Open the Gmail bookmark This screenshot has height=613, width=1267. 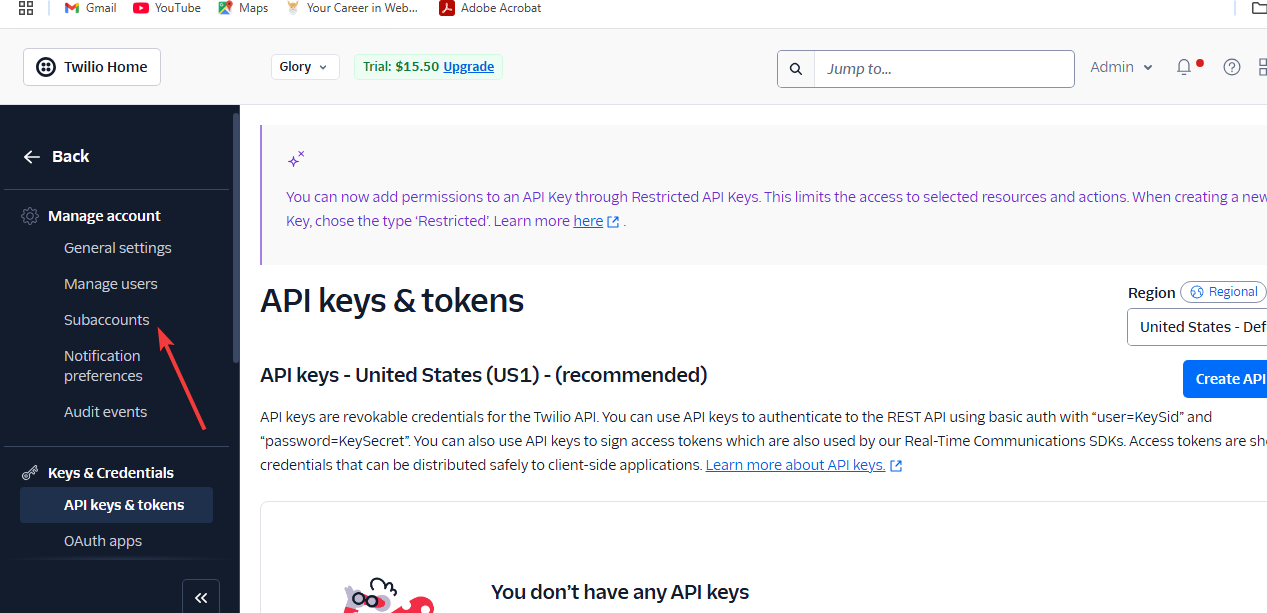coord(90,8)
